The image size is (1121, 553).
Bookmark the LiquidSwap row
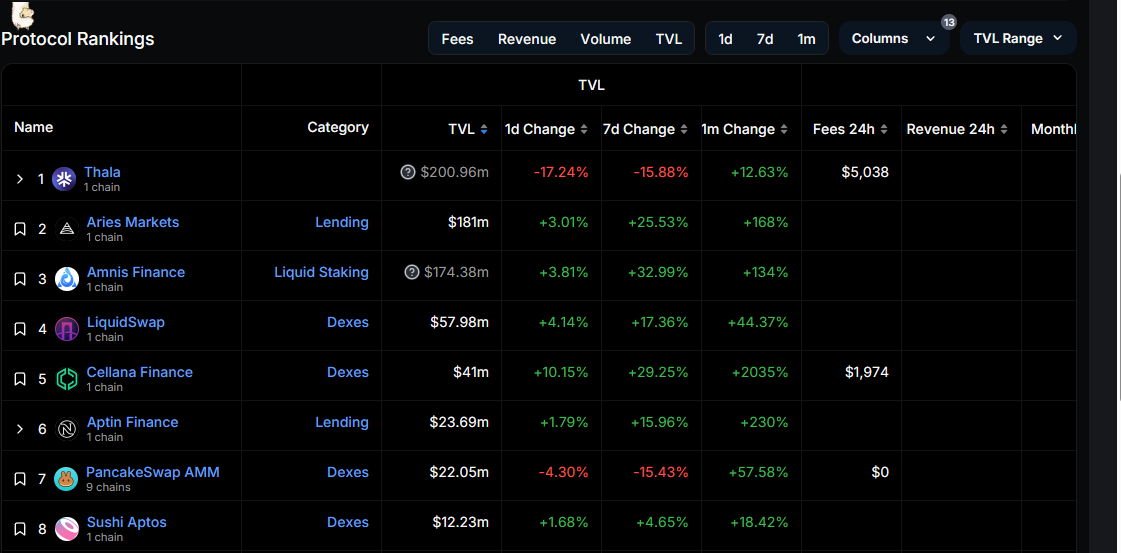point(20,329)
